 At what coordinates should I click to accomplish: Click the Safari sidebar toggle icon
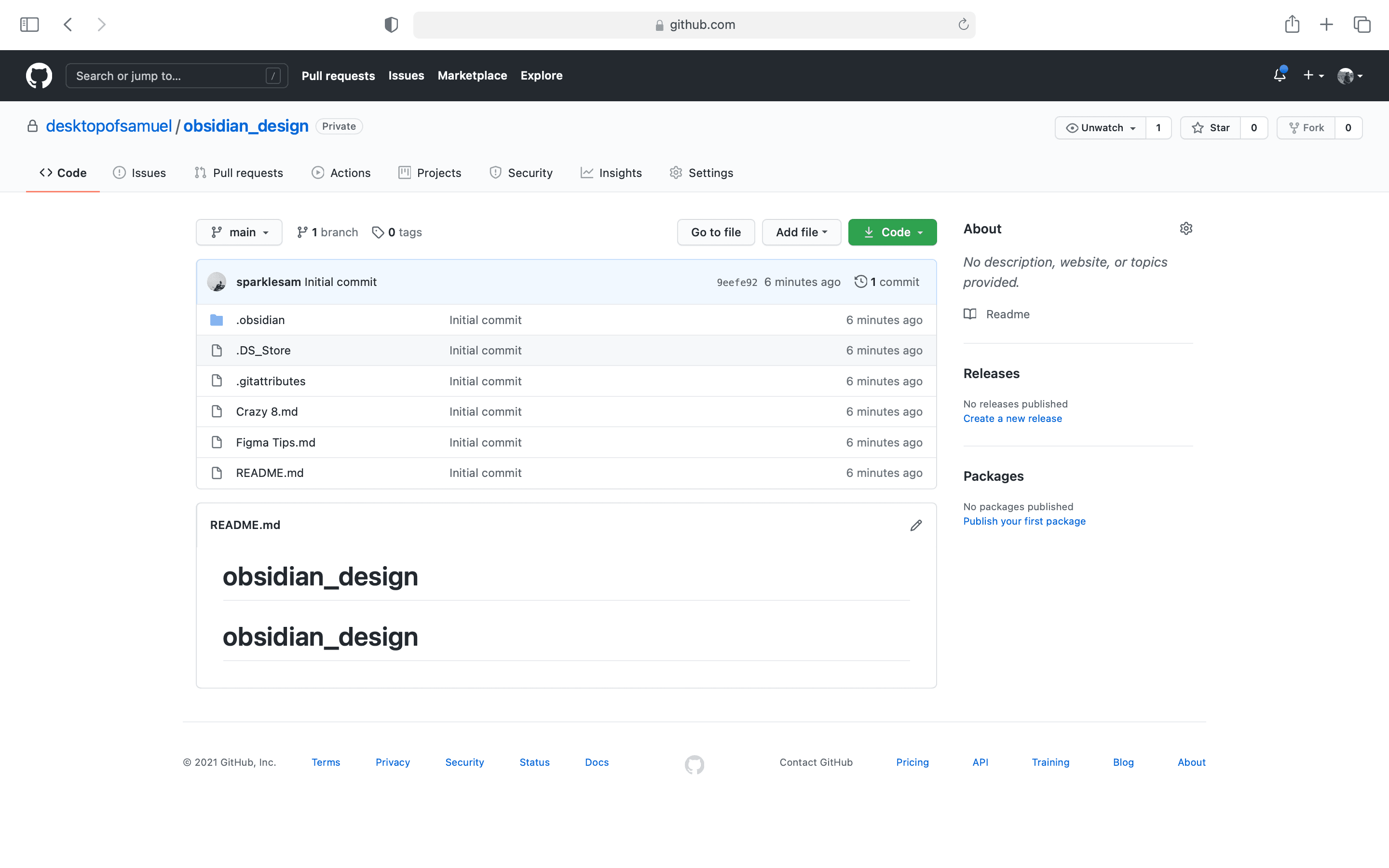coord(29,25)
